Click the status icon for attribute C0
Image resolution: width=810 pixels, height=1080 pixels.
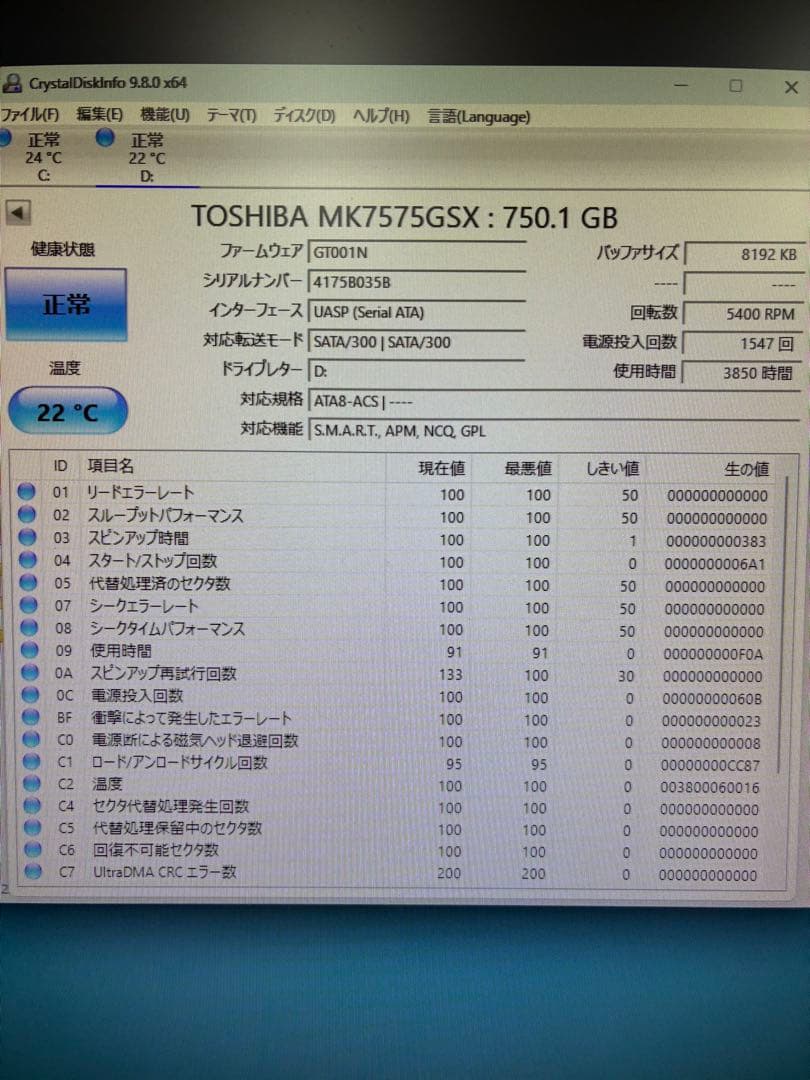[31, 740]
